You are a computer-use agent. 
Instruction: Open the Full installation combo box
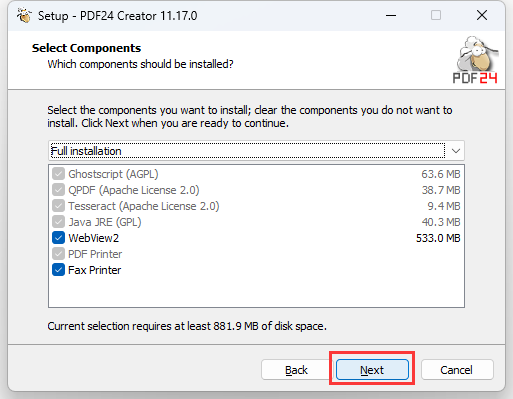[x=256, y=151]
